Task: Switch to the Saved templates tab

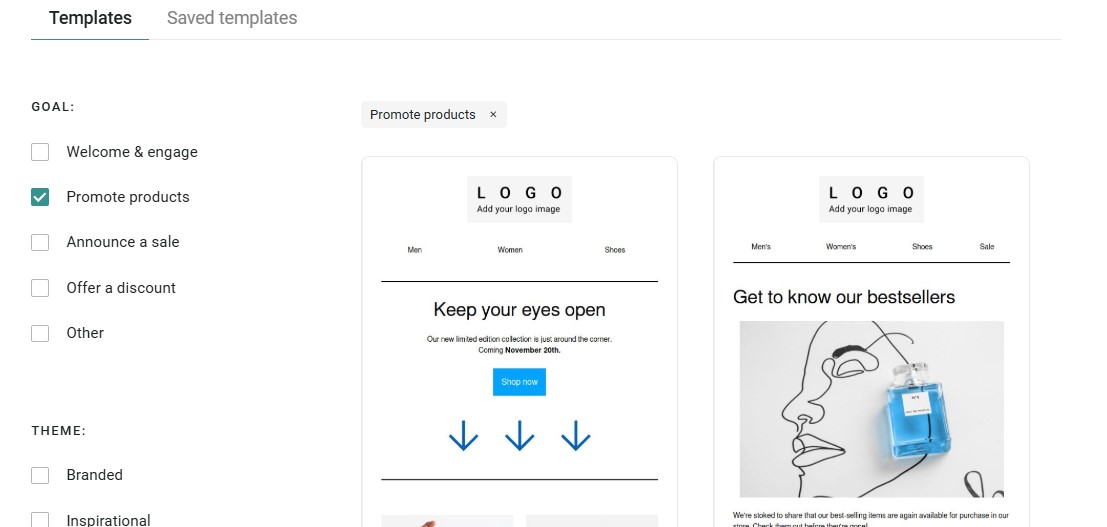Action: pyautogui.click(x=232, y=18)
